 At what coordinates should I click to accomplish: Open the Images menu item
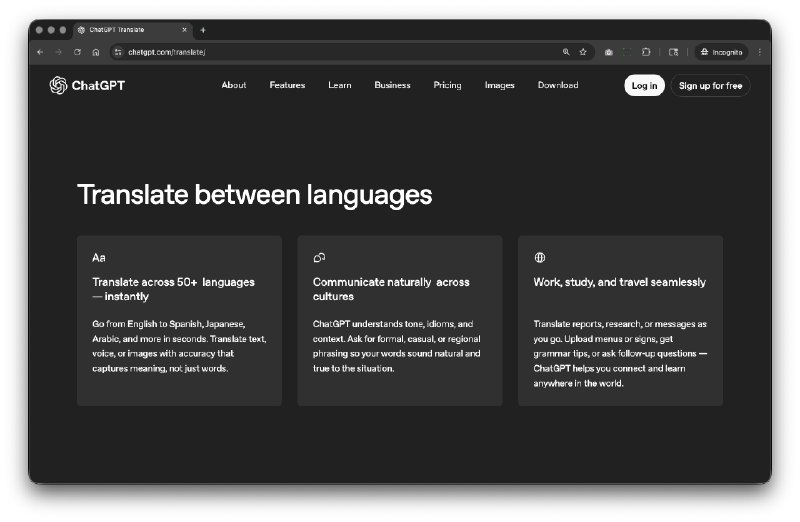click(499, 85)
